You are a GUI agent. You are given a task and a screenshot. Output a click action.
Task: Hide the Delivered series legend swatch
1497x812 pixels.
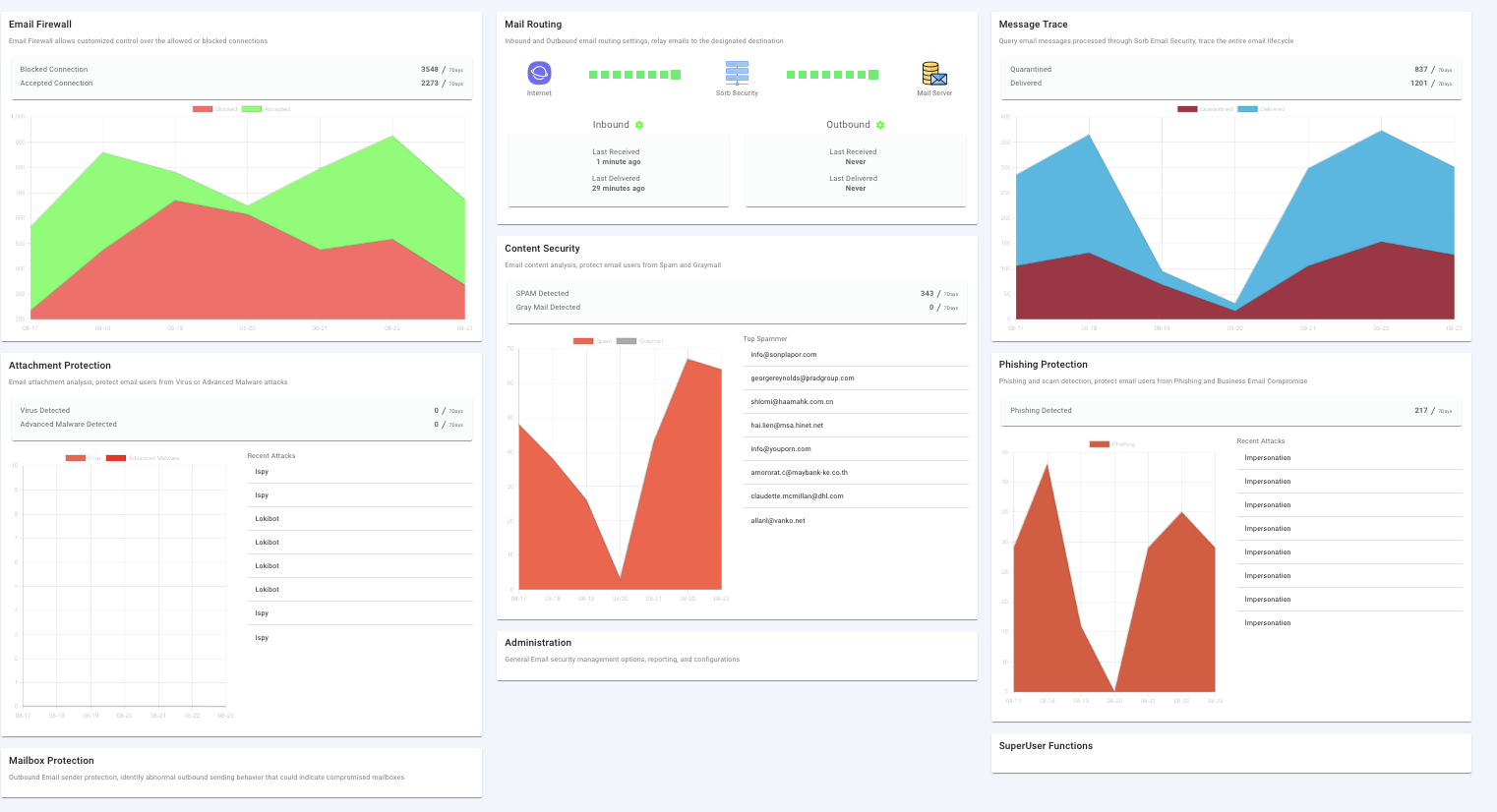tap(1247, 109)
